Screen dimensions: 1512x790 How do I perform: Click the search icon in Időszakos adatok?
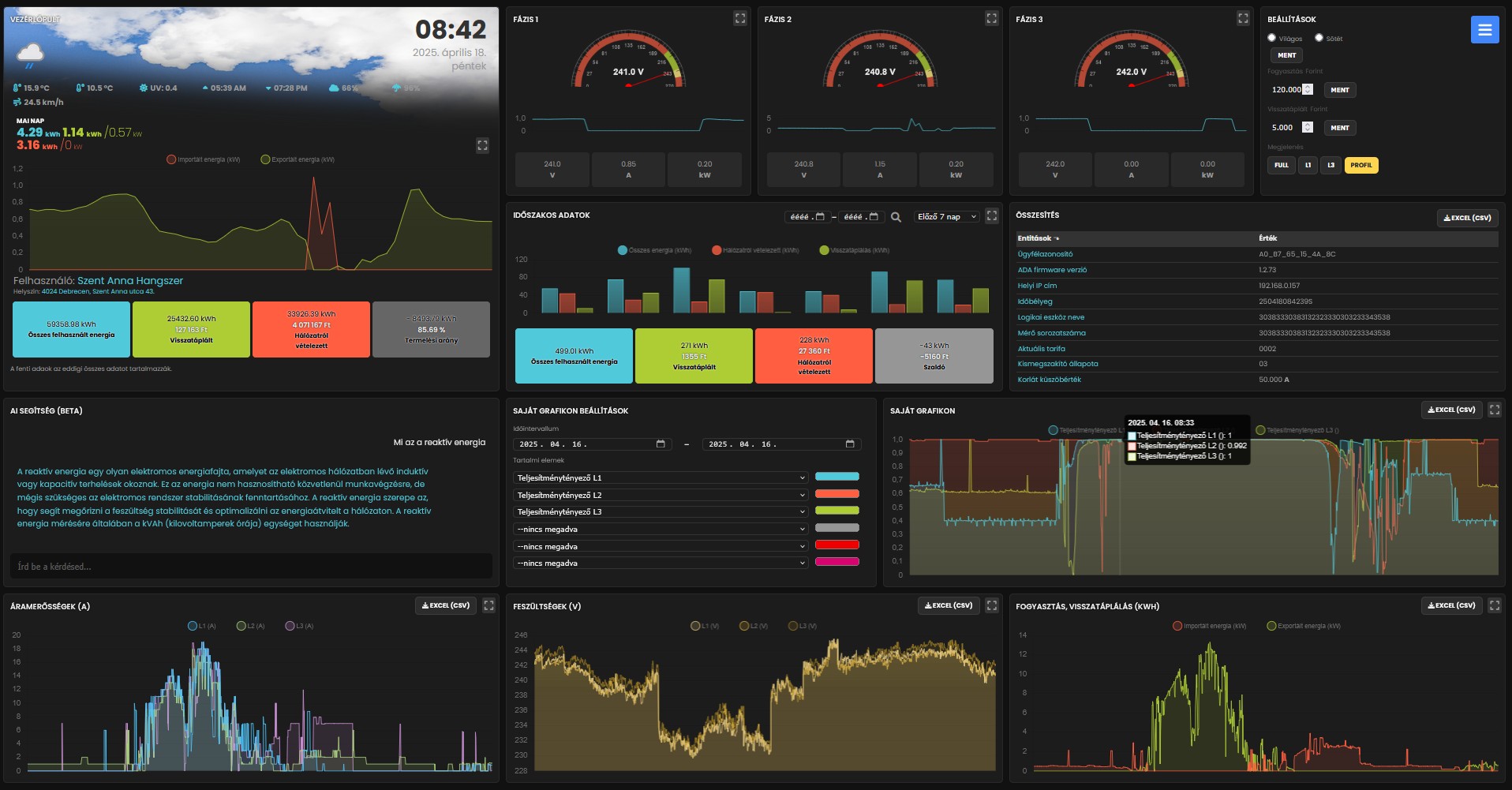tap(896, 217)
